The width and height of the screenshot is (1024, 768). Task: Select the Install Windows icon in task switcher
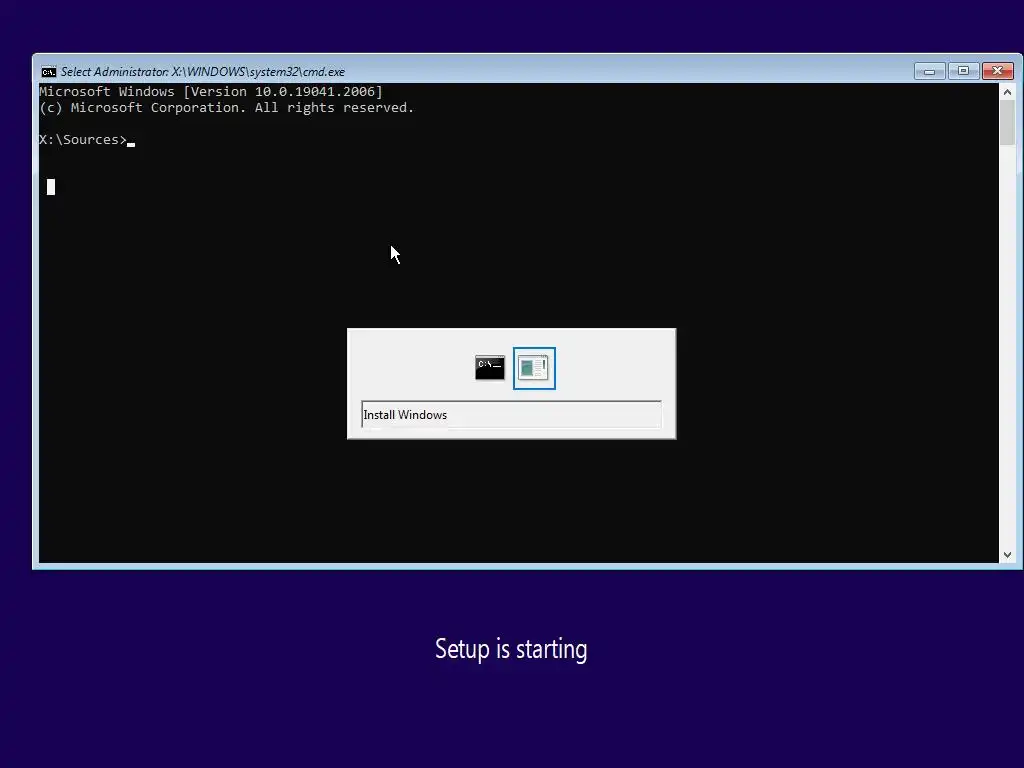tap(534, 368)
